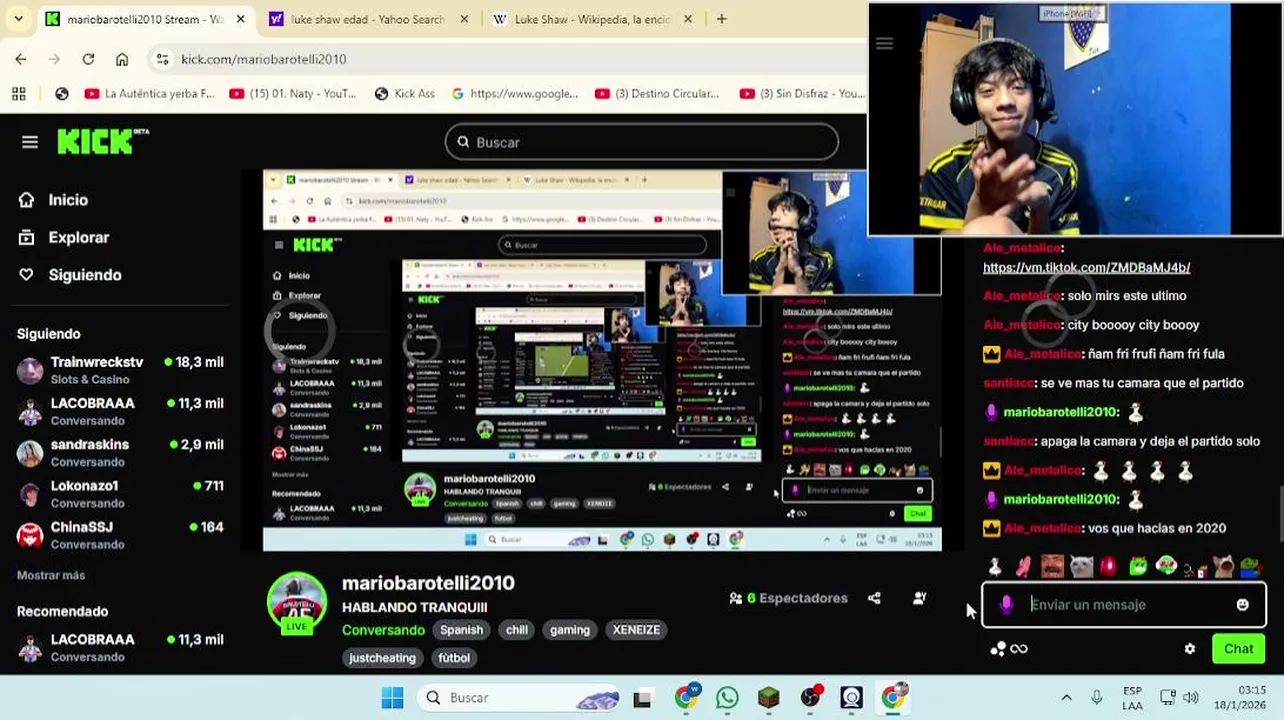Open the Sin Disfraz bookmark
Screen dimensions: 1284x720
(x=801, y=93)
